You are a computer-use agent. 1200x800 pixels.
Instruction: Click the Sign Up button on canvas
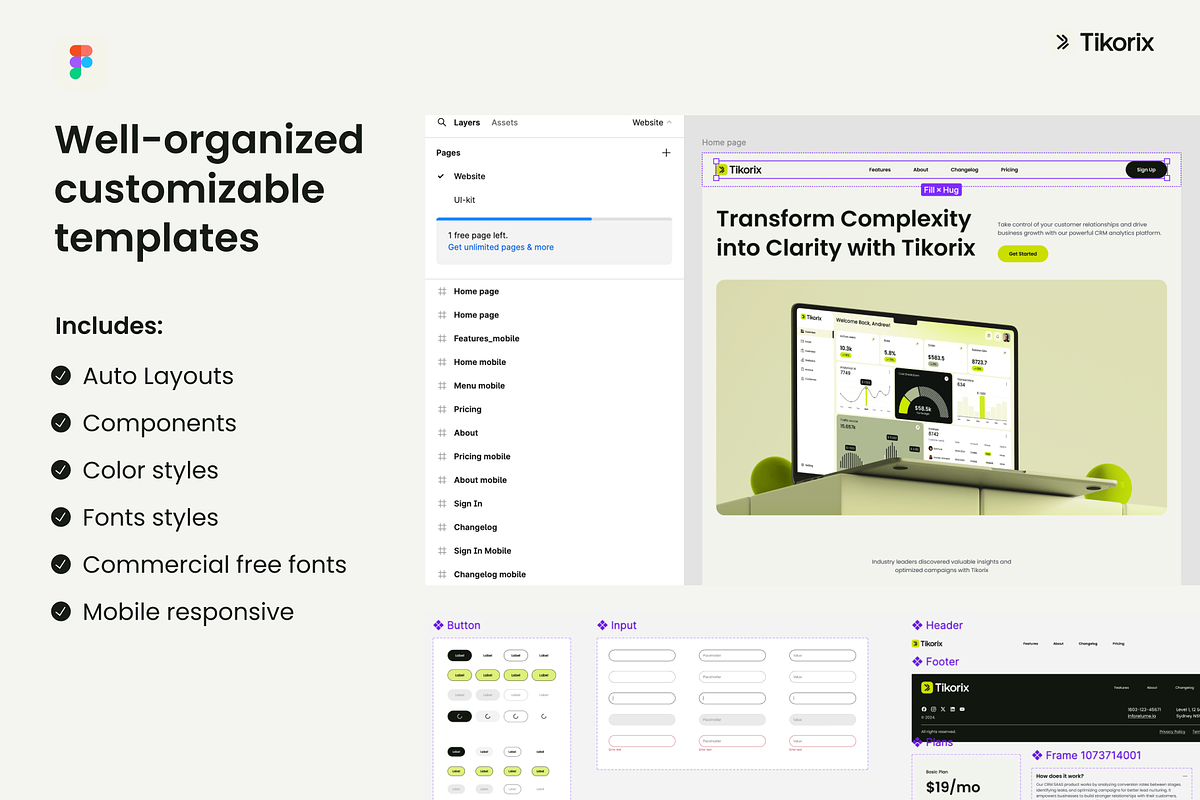(x=1146, y=170)
